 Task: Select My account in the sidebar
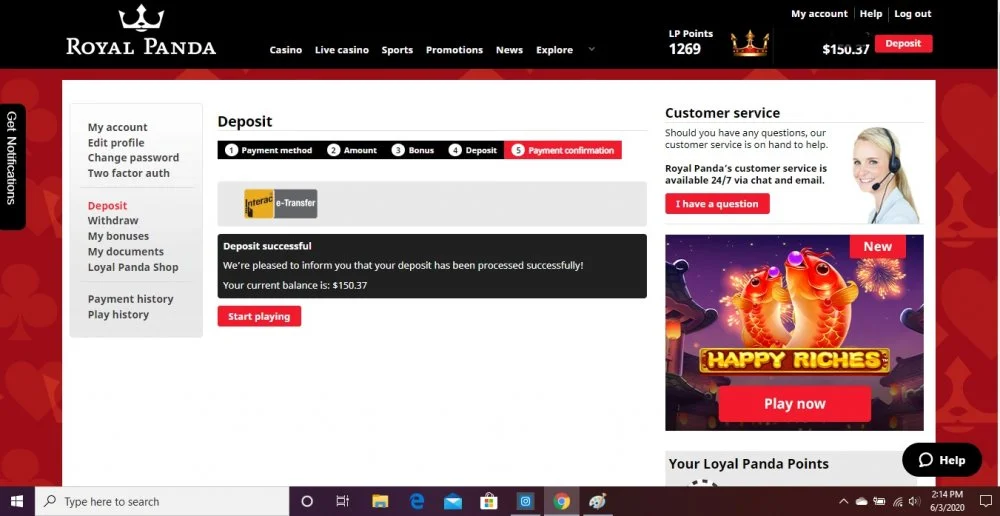[x=117, y=128]
